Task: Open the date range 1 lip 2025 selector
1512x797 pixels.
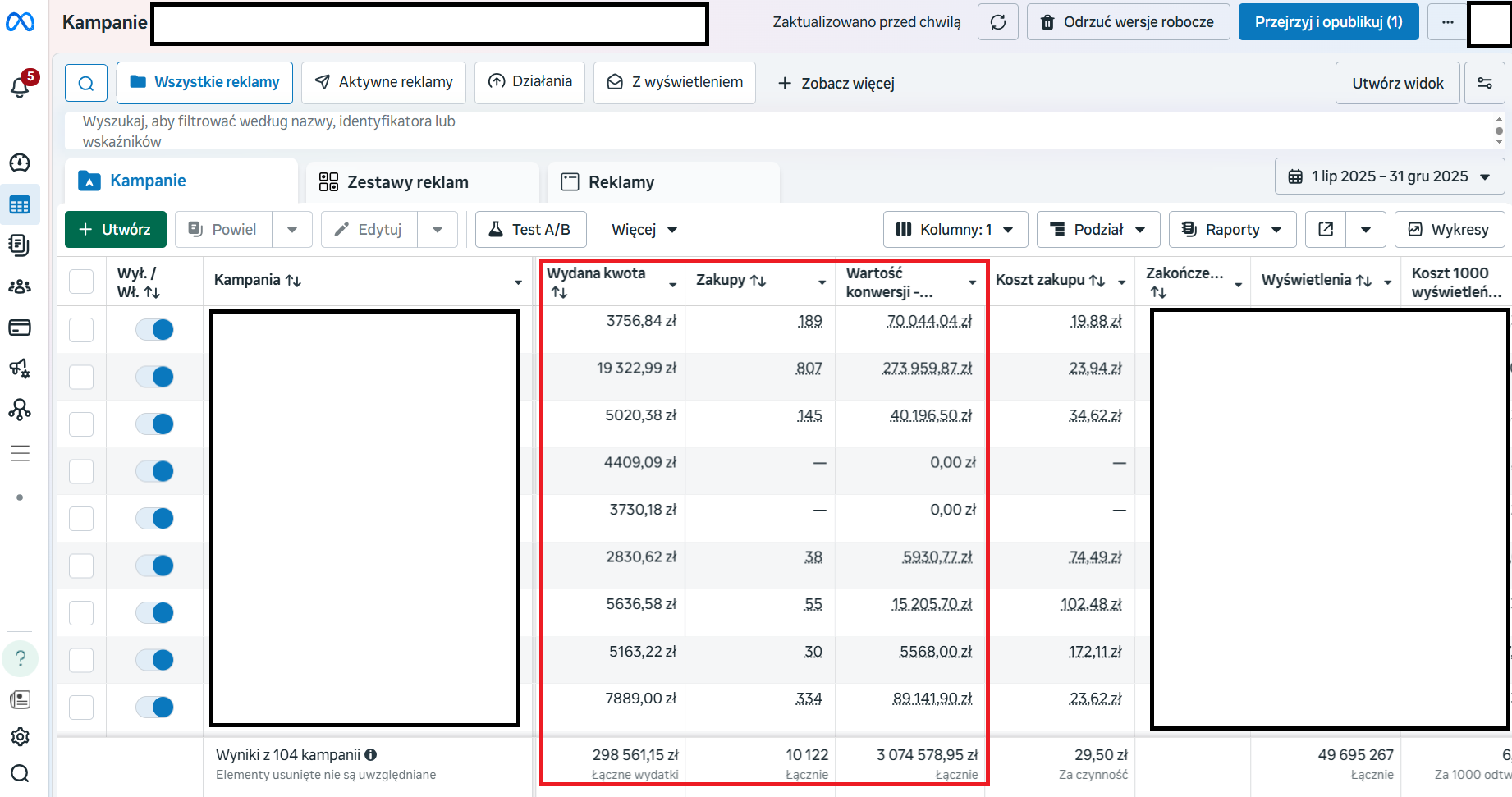Action: [x=1390, y=176]
